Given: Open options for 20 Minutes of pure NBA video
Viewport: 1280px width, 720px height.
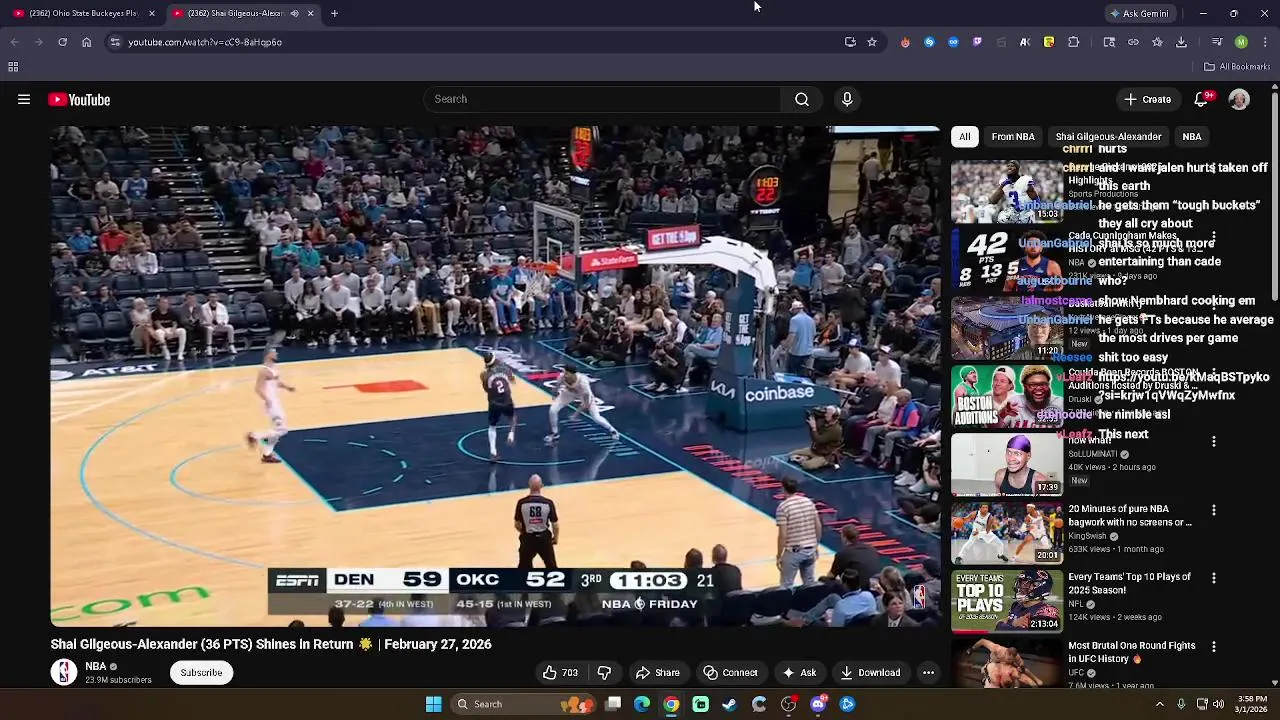Looking at the screenshot, I should point(1214,510).
